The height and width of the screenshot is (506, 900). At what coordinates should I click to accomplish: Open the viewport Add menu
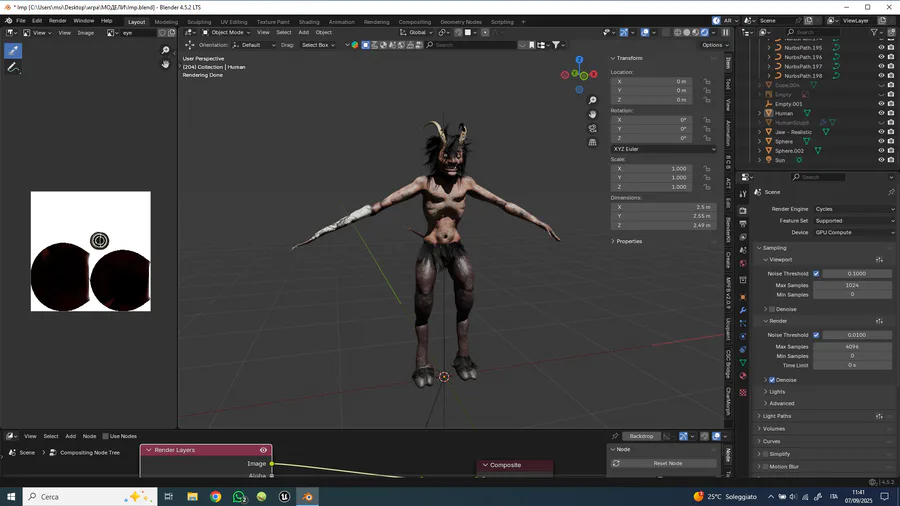coord(303,33)
